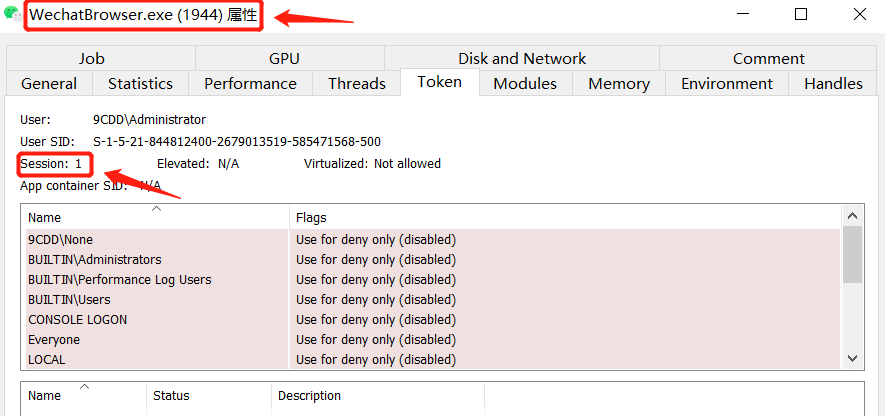This screenshot has height=416, width=885.
Task: Sort groups by Flags column header
Action: [x=564, y=217]
